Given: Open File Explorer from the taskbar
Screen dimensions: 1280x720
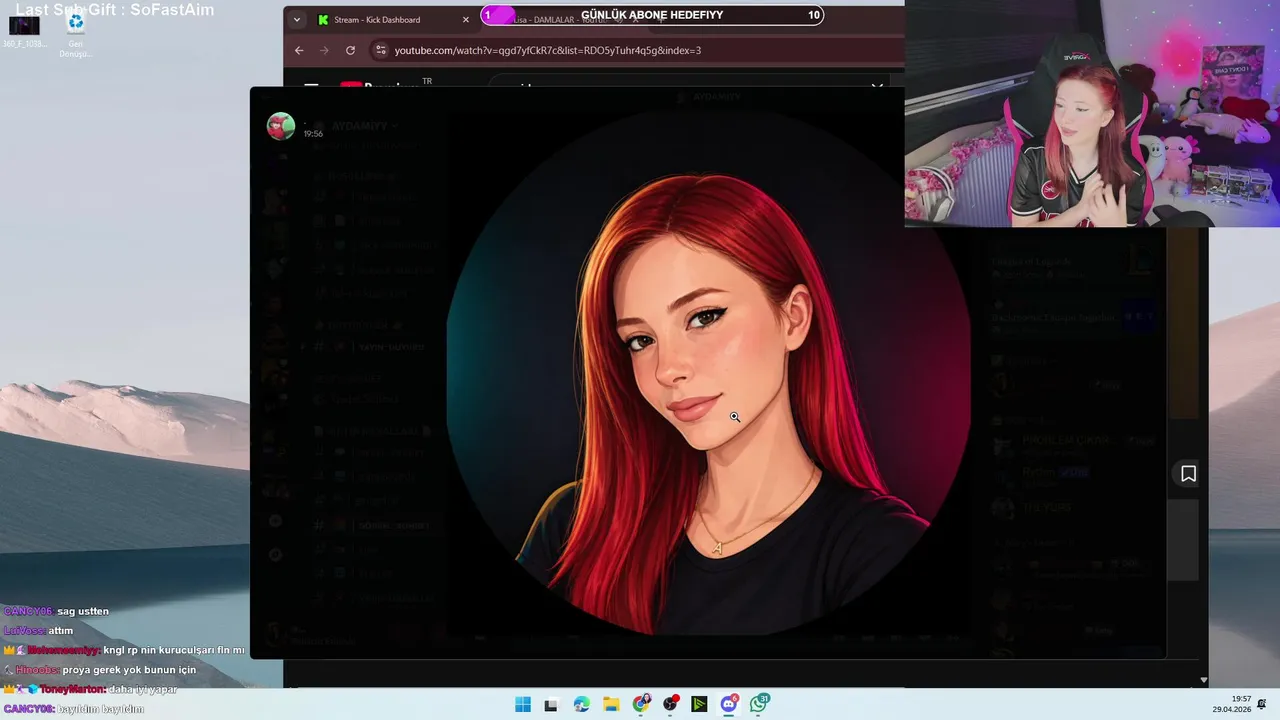Looking at the screenshot, I should click(611, 704).
